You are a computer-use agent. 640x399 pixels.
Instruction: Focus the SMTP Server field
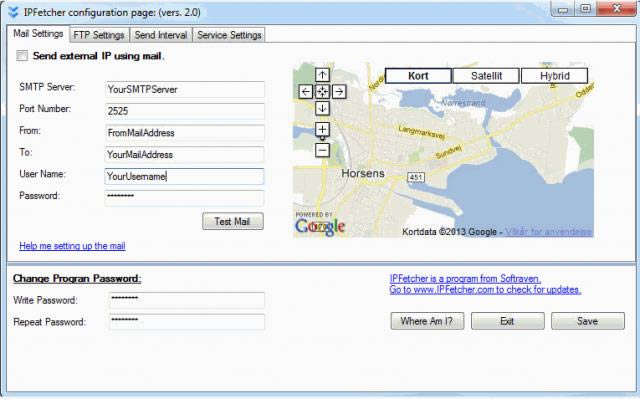click(184, 89)
